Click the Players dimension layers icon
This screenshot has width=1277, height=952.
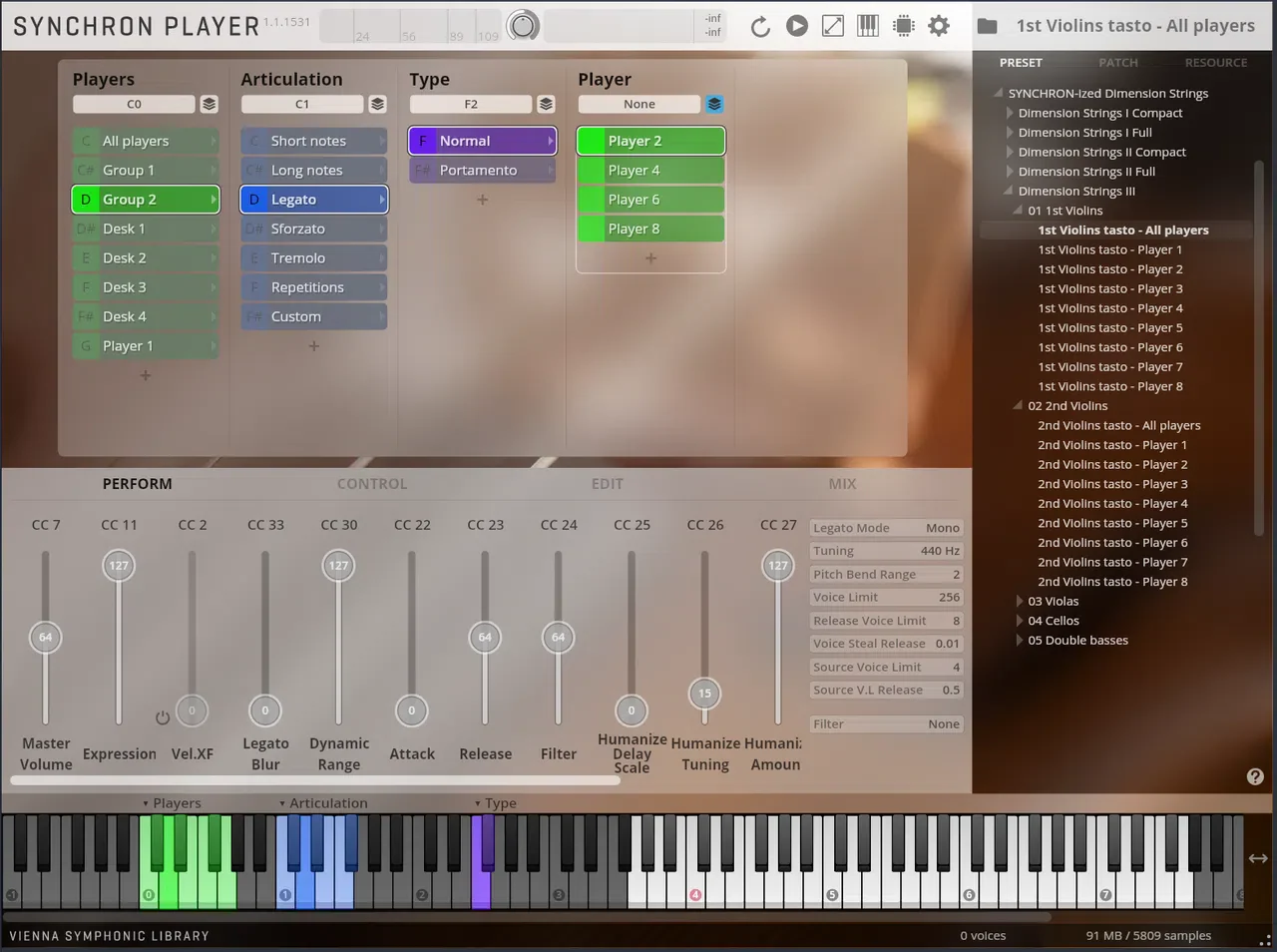pos(209,104)
